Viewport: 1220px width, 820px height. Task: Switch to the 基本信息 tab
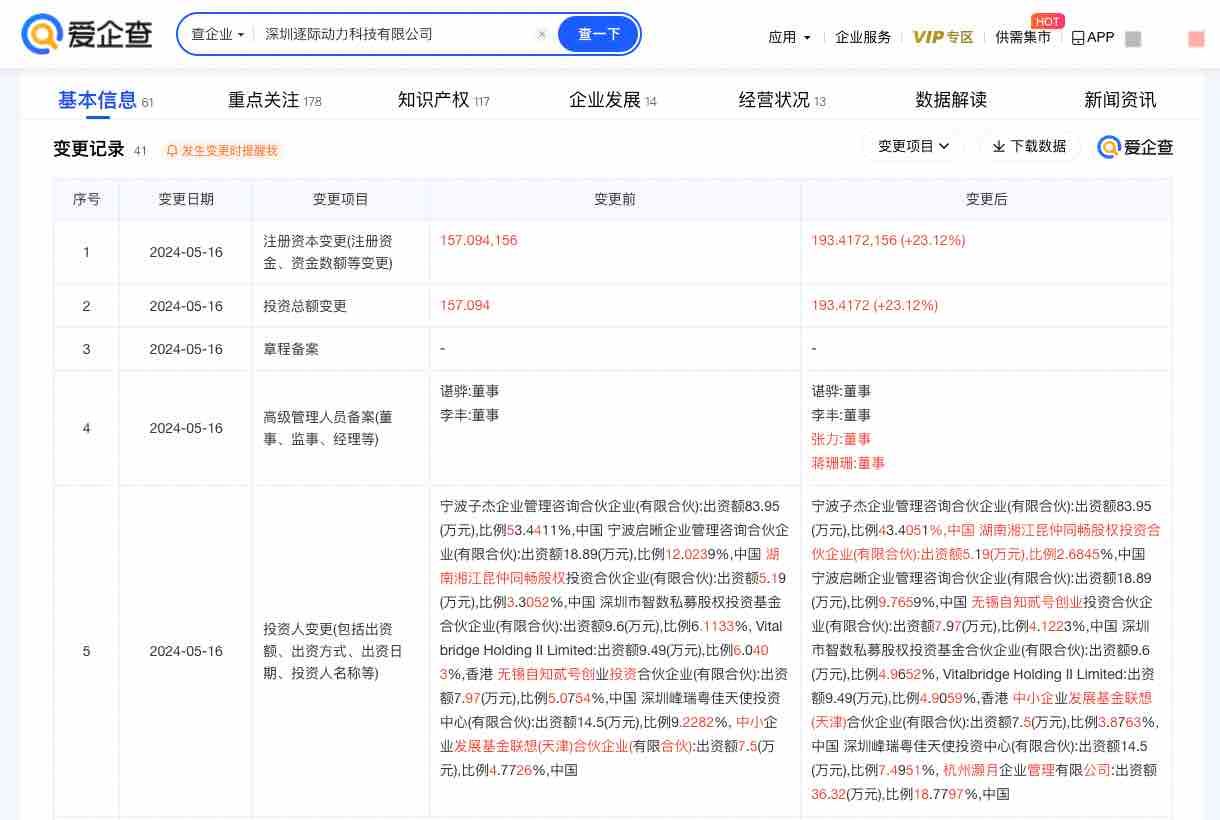[97, 100]
